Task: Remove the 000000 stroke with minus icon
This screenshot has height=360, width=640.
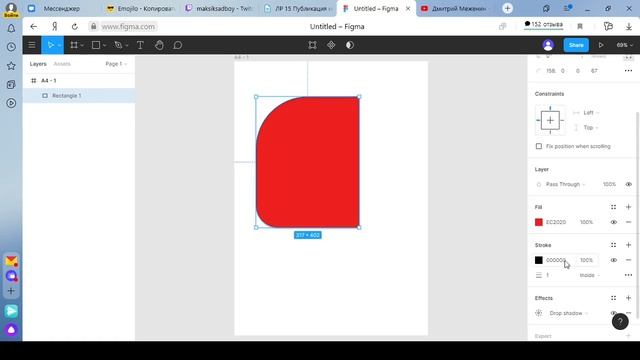Action: pos(629,260)
